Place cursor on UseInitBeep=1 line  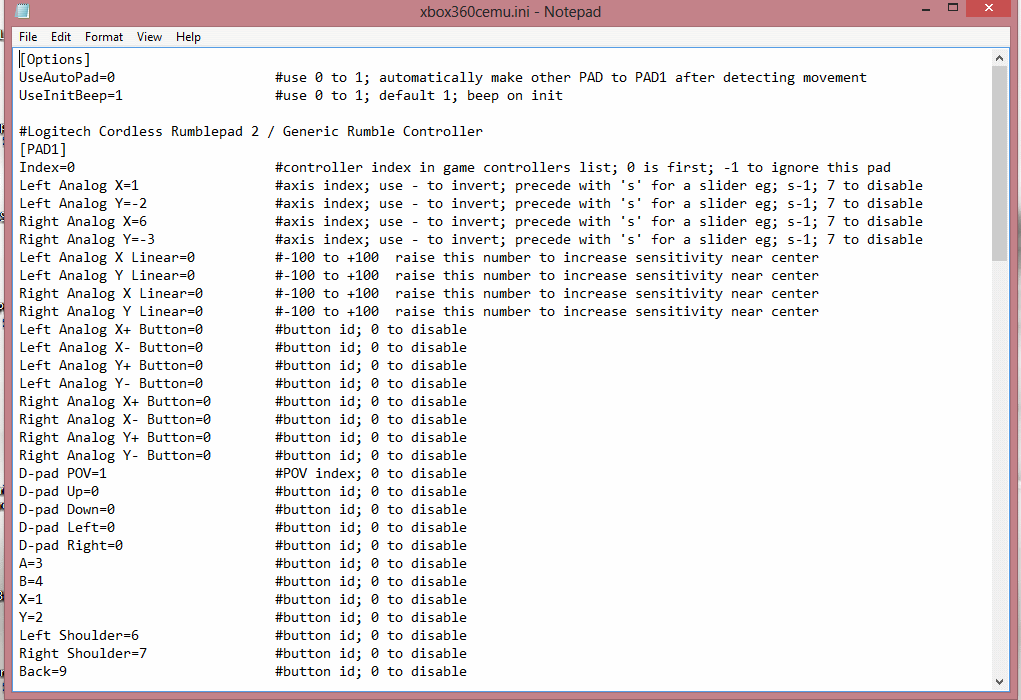(70, 96)
